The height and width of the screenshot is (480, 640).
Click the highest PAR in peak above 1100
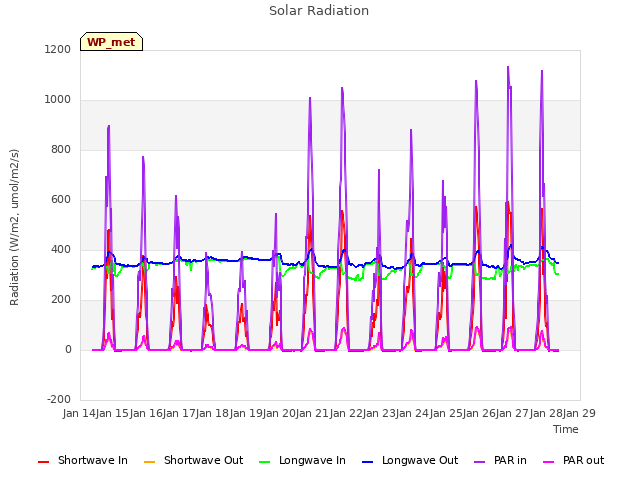pyautogui.click(x=508, y=67)
